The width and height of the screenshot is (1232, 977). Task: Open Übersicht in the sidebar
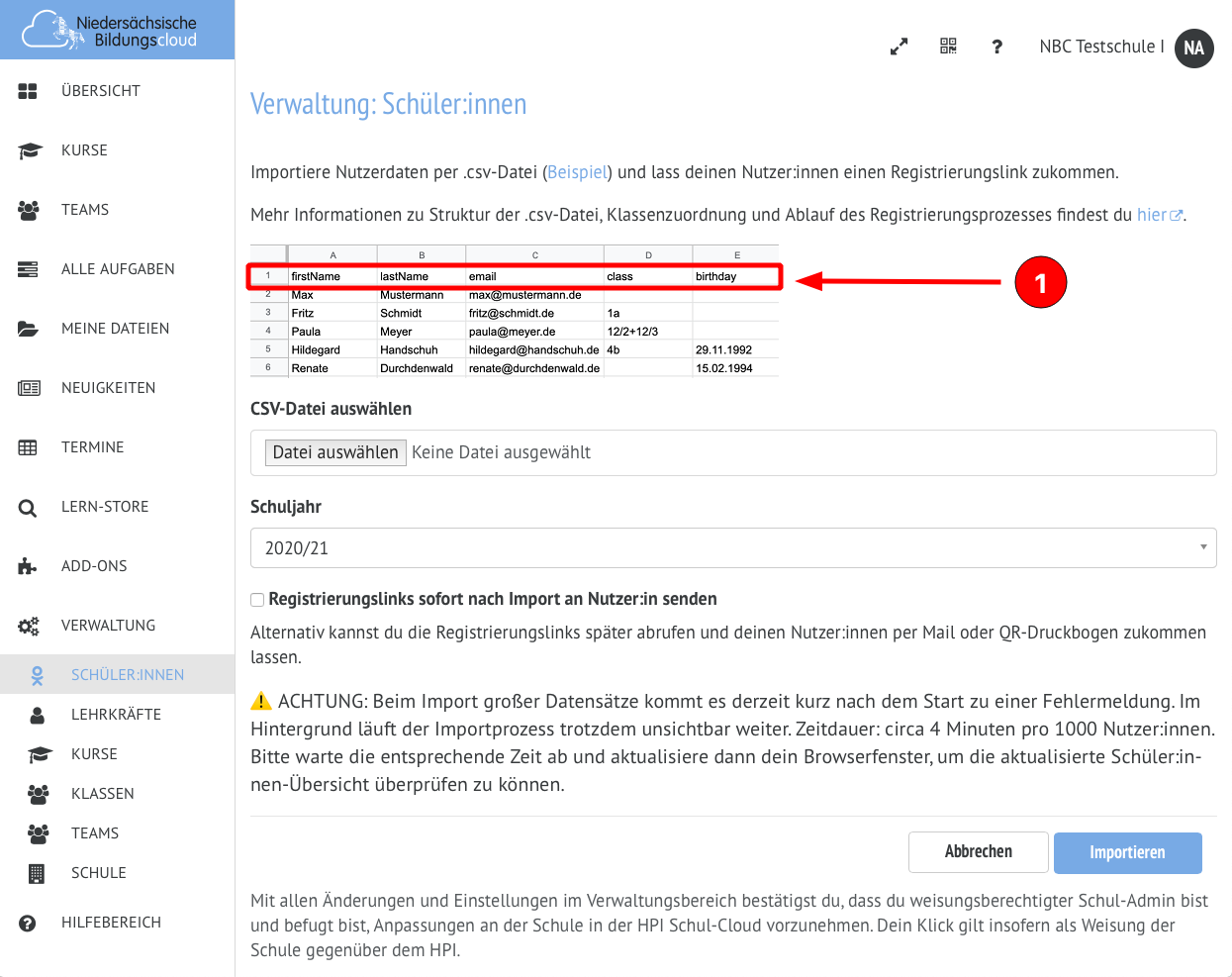100,91
